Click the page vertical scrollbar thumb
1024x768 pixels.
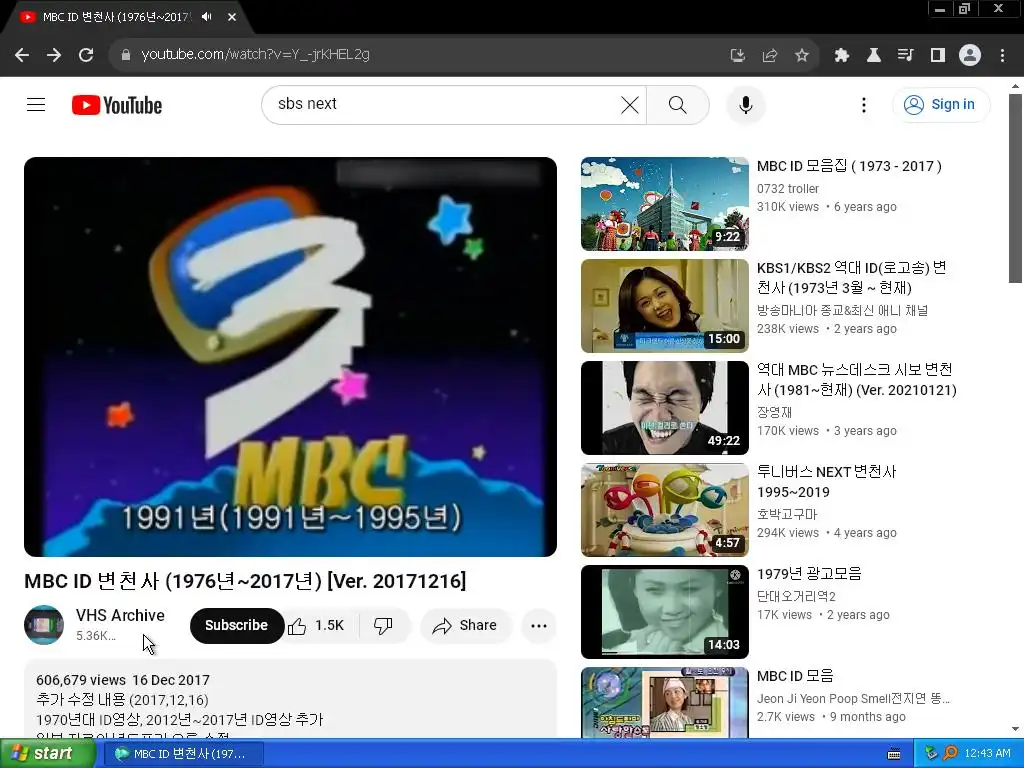(1015, 188)
